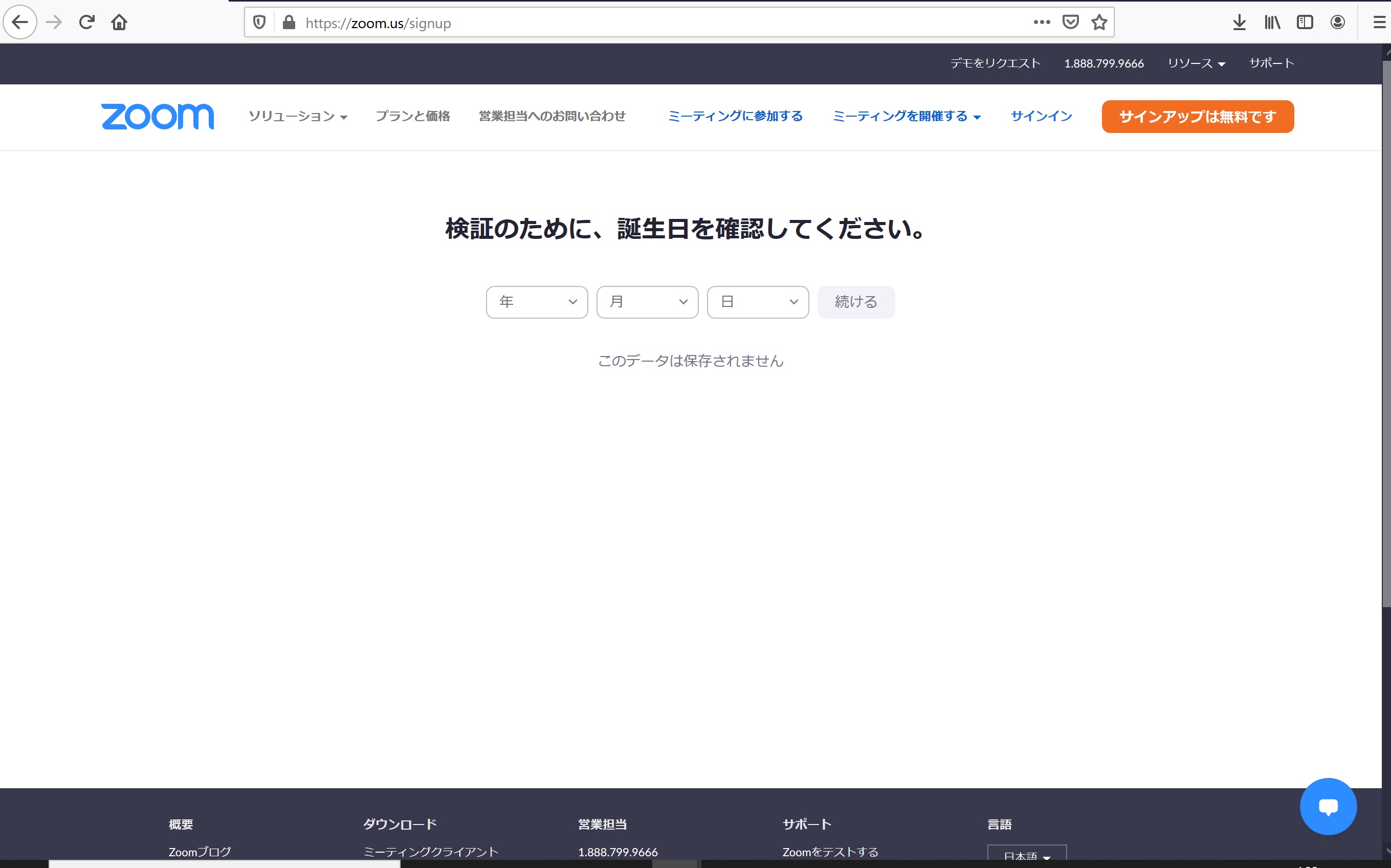Open ミーティングクライアント footer link

point(431,852)
